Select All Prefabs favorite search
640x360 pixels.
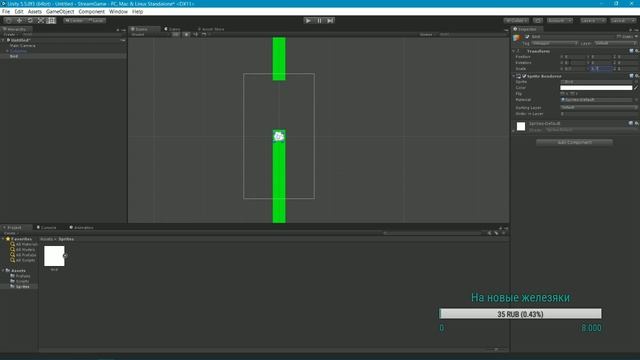click(x=23, y=255)
